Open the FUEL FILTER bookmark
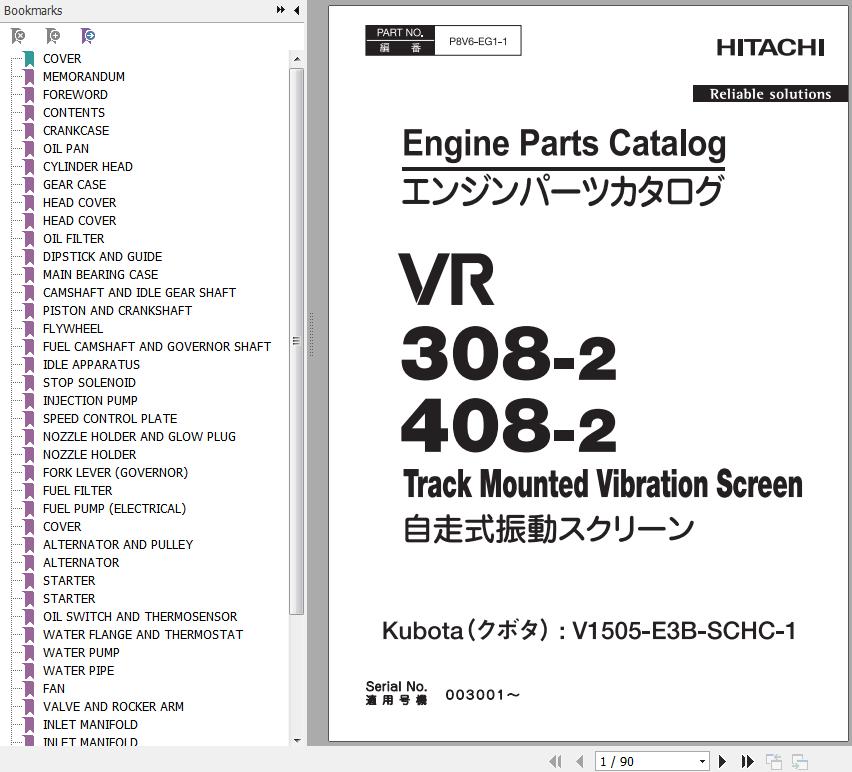The width and height of the screenshot is (852, 772). 77,491
